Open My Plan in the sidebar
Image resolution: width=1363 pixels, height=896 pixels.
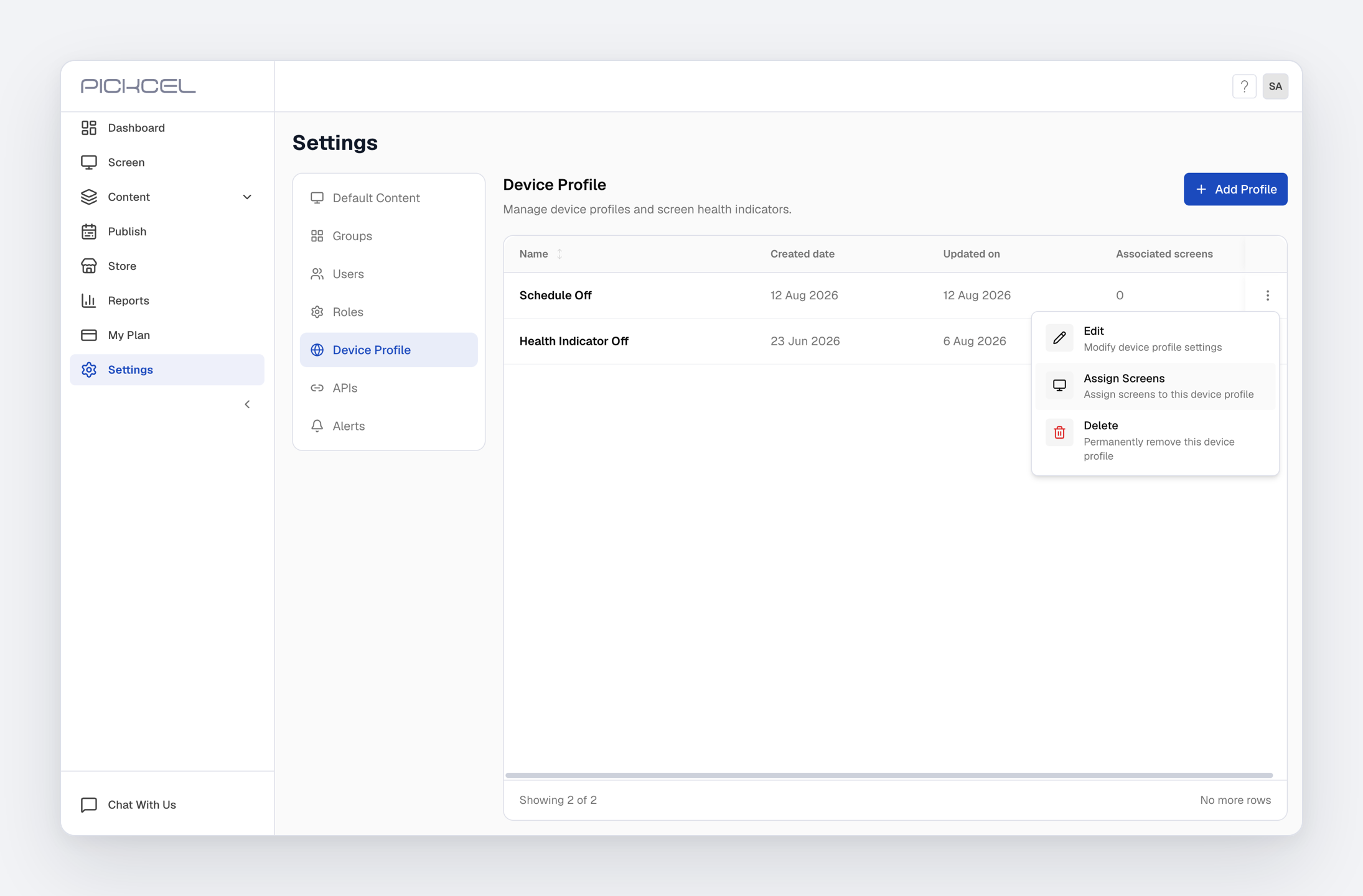(x=167, y=335)
